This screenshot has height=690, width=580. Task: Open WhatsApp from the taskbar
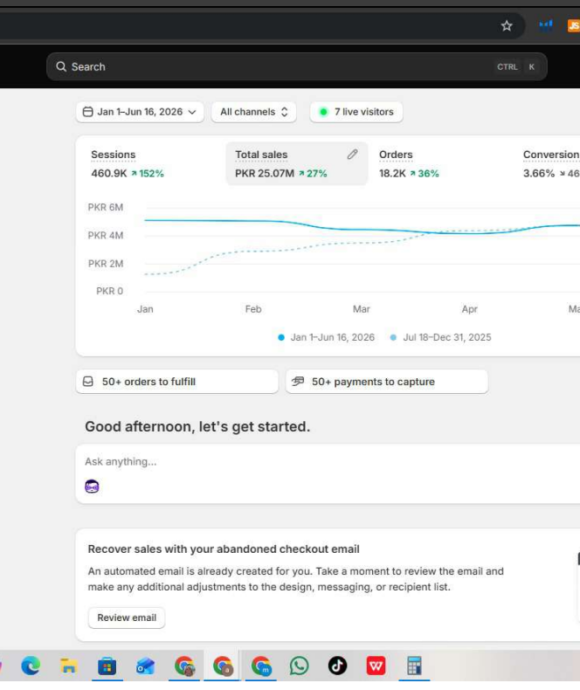click(x=299, y=665)
